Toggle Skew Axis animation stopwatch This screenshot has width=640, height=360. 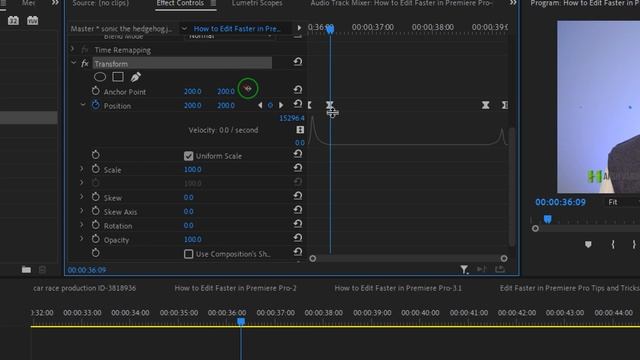click(x=96, y=211)
